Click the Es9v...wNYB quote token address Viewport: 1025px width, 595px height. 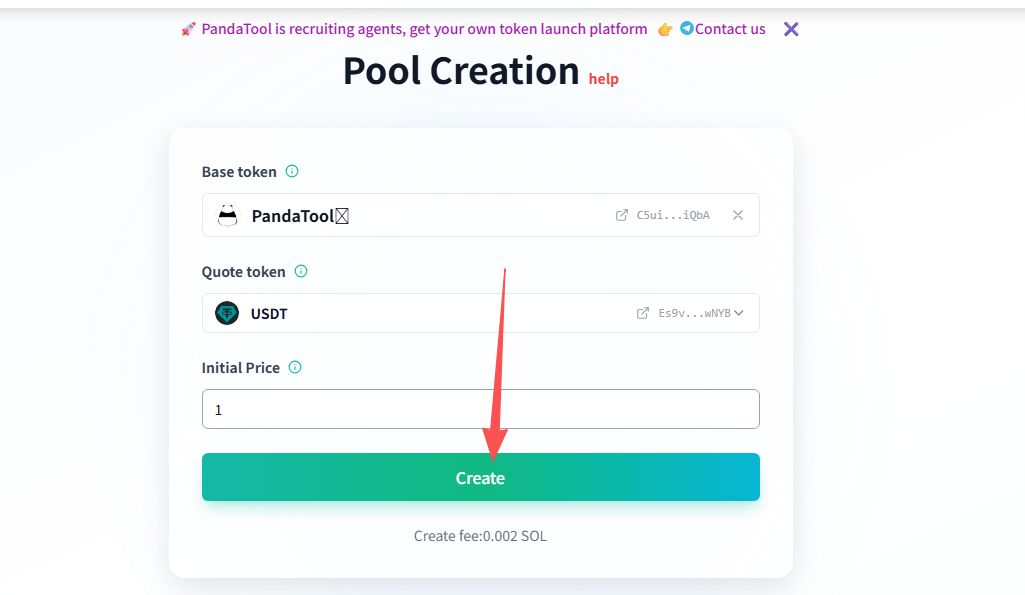coord(694,313)
